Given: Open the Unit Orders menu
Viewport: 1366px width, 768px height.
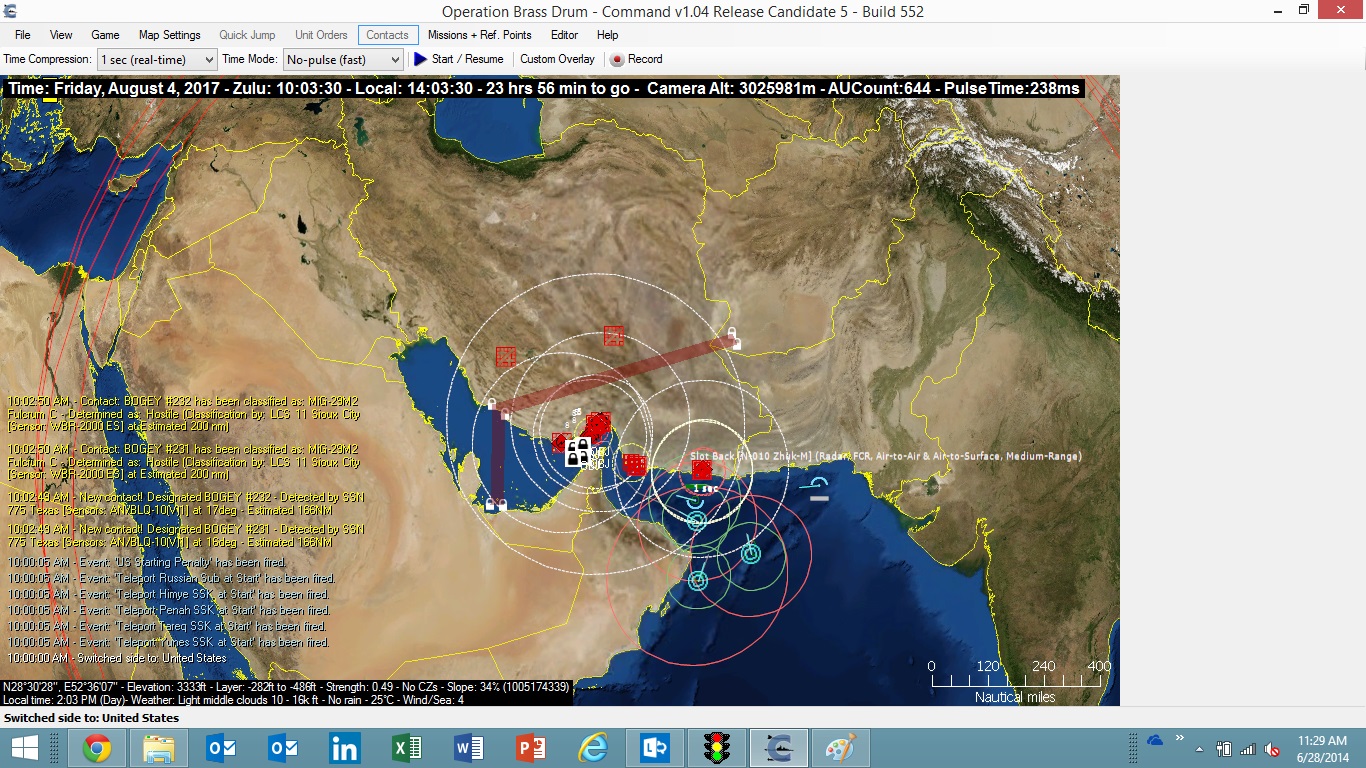Looking at the screenshot, I should click(320, 35).
